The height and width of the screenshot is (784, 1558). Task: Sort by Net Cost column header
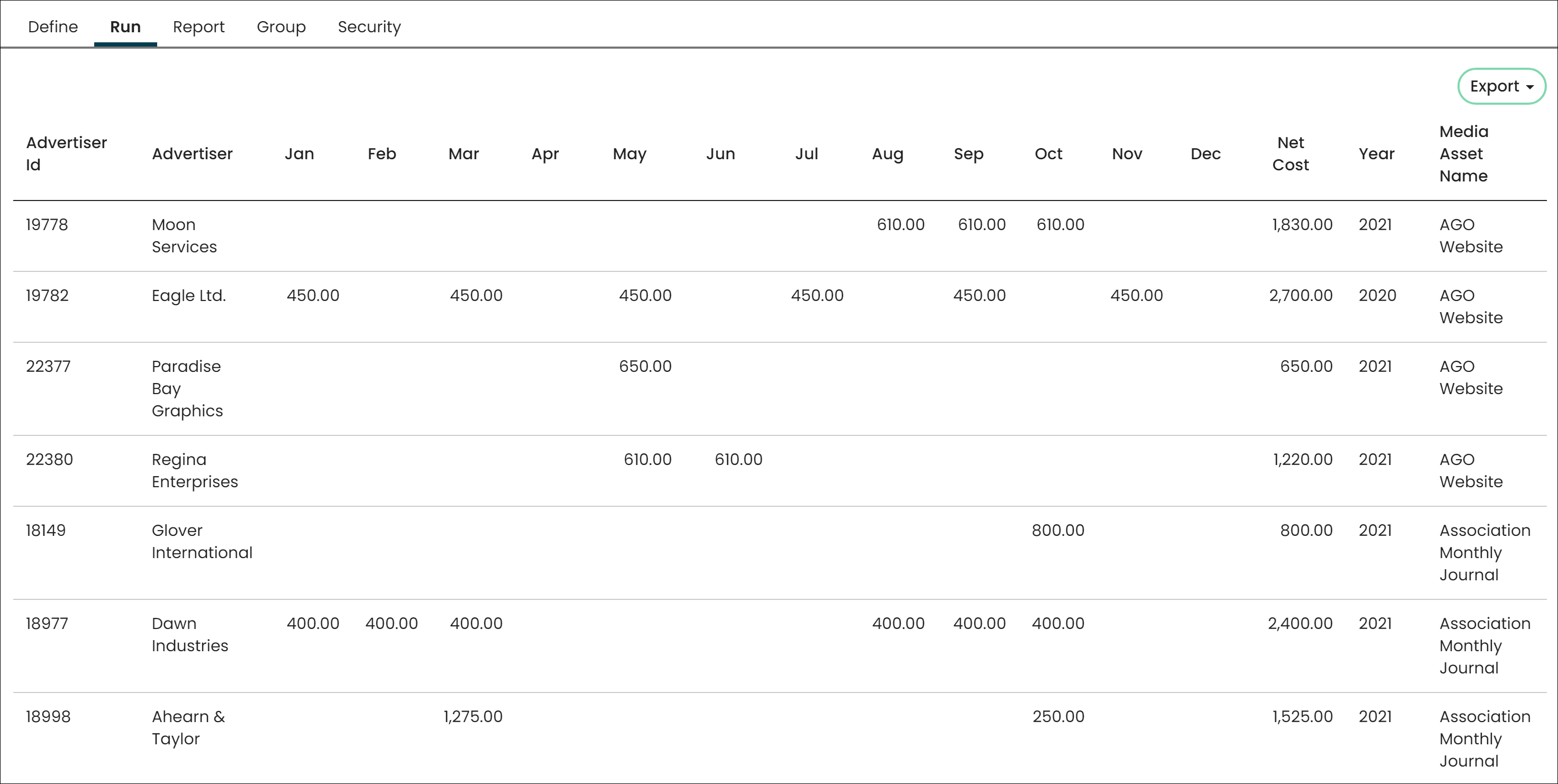(x=1291, y=155)
